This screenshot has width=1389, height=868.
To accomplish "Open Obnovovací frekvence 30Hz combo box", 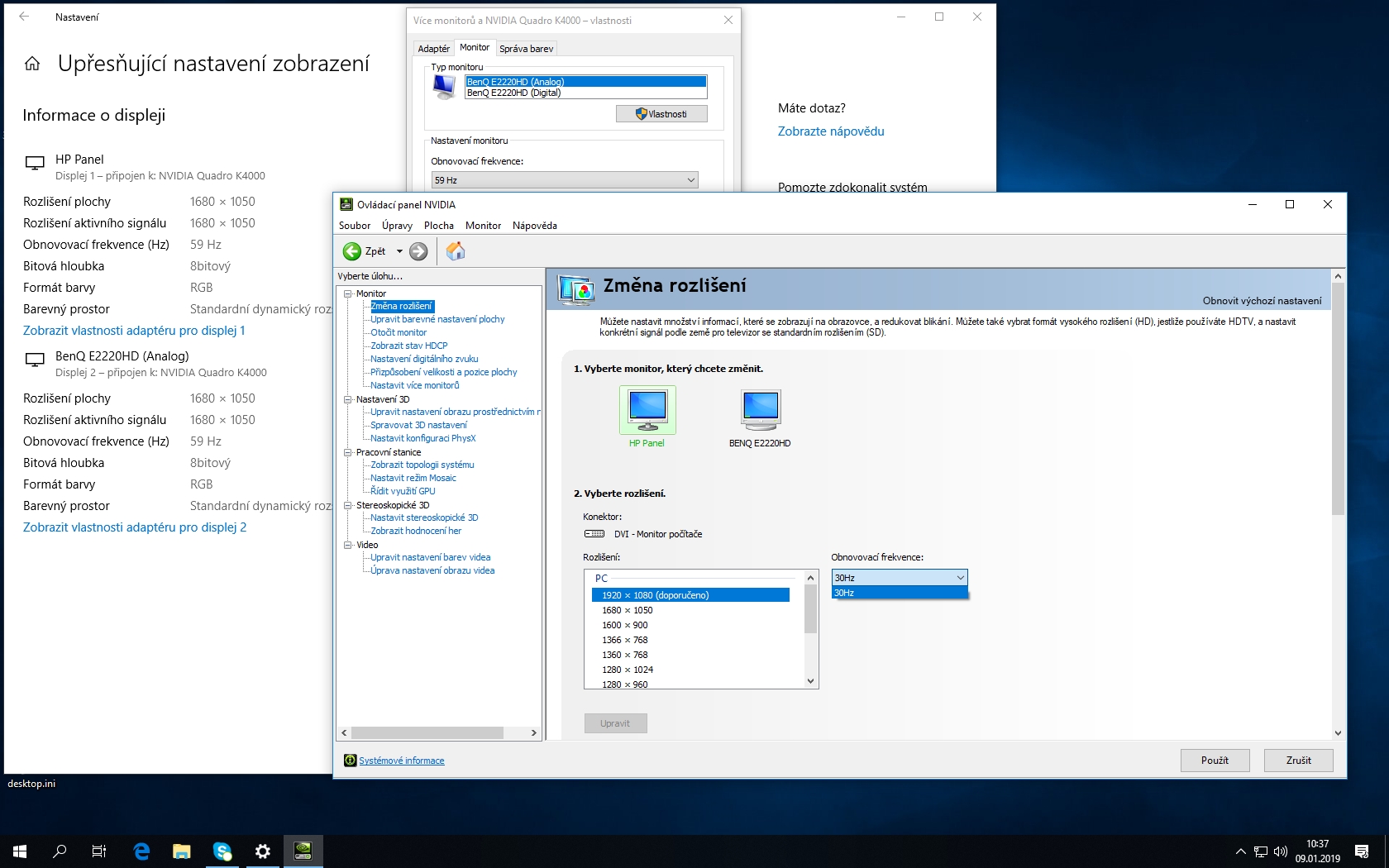I will click(x=899, y=578).
